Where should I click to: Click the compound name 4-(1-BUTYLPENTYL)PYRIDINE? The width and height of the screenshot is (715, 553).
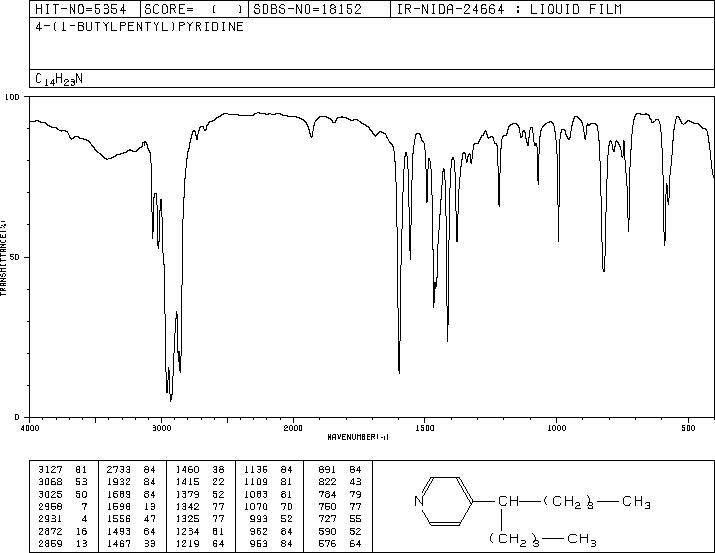coord(140,26)
